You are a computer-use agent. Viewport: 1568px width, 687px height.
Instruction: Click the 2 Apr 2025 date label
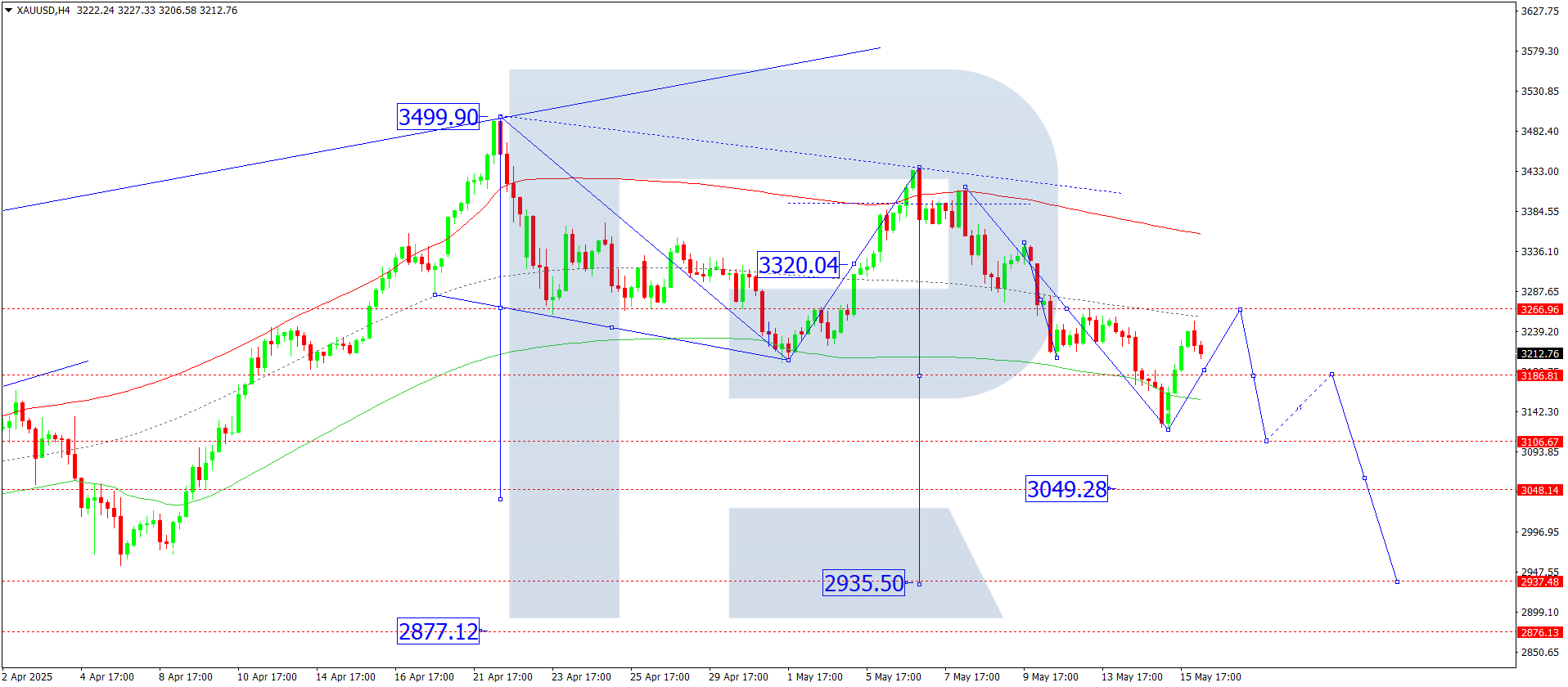[27, 677]
